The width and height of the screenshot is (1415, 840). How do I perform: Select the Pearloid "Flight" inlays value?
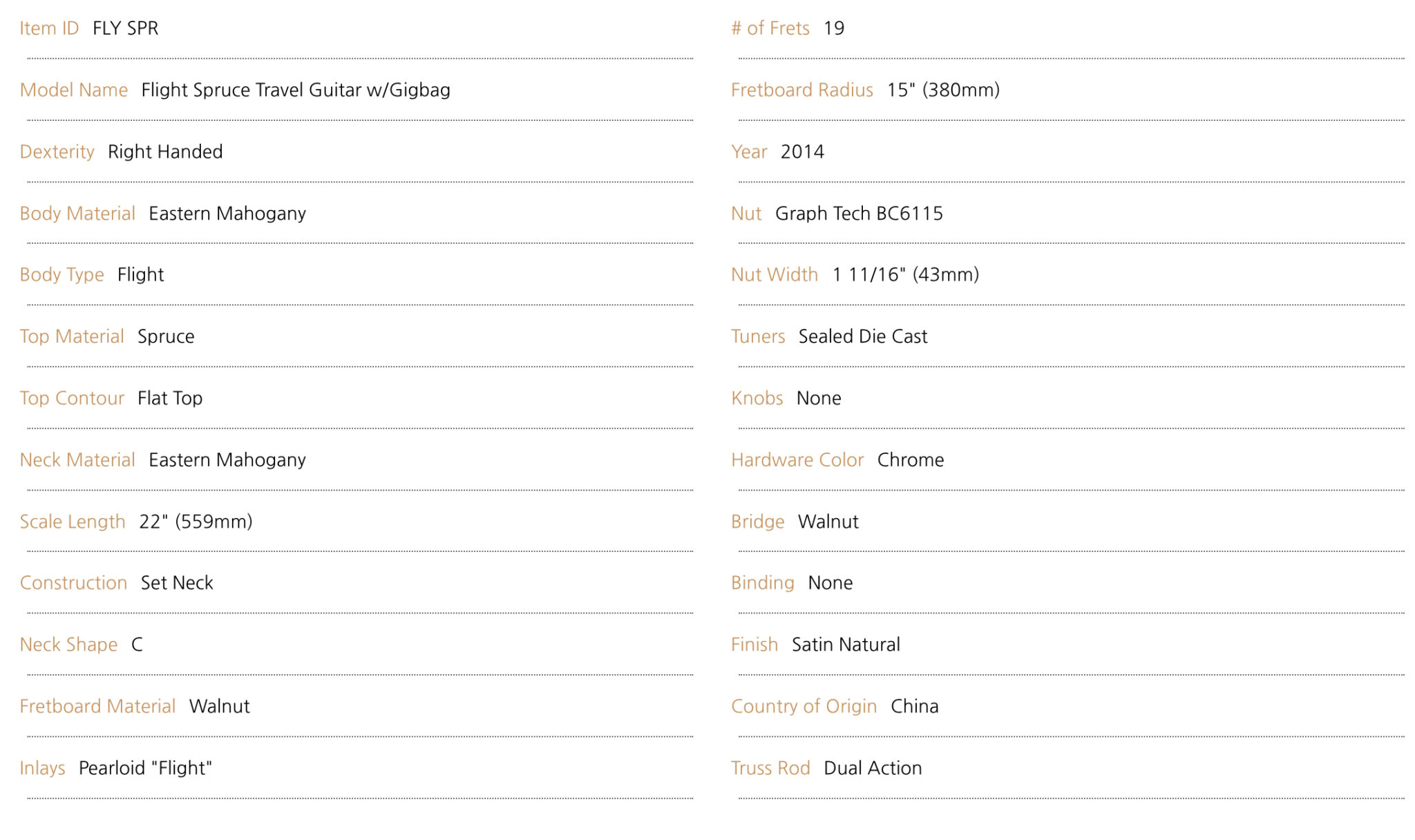click(x=145, y=768)
